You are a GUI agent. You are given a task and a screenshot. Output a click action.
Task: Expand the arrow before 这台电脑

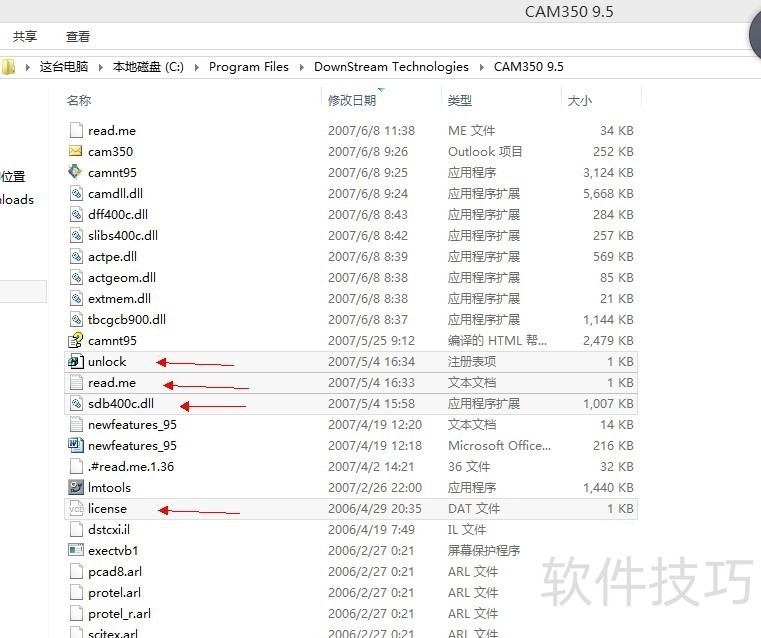coord(28,67)
